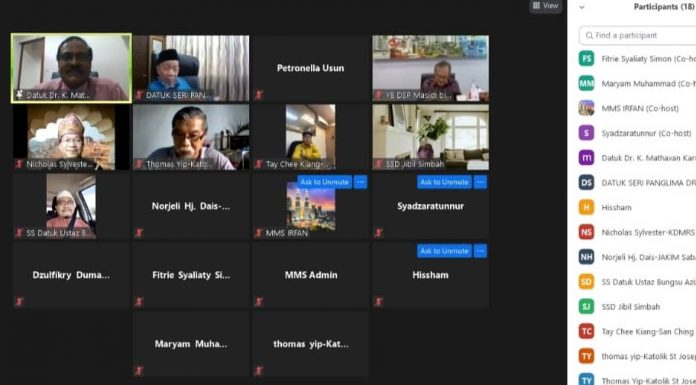Click the purple S avatar for Syadzaratunnur
Image resolution: width=696 pixels, height=385 pixels.
(586, 133)
